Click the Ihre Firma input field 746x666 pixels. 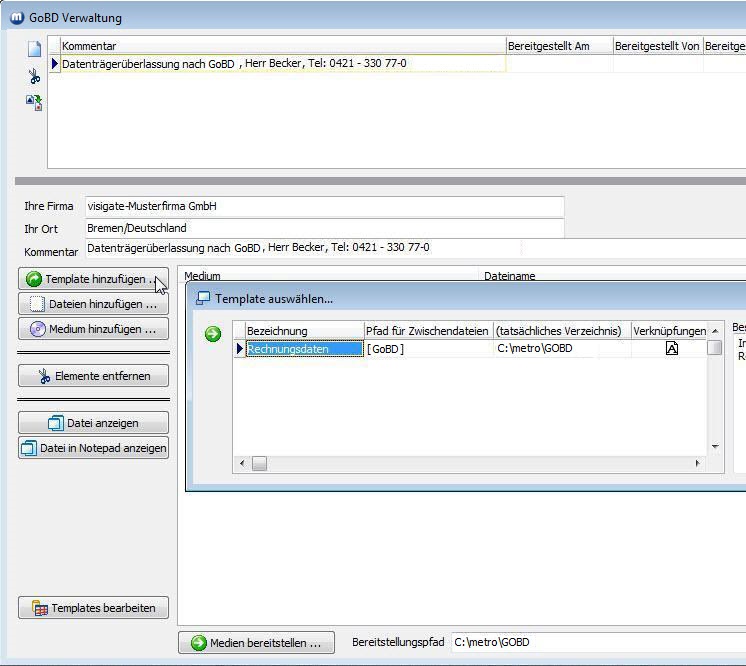324,206
